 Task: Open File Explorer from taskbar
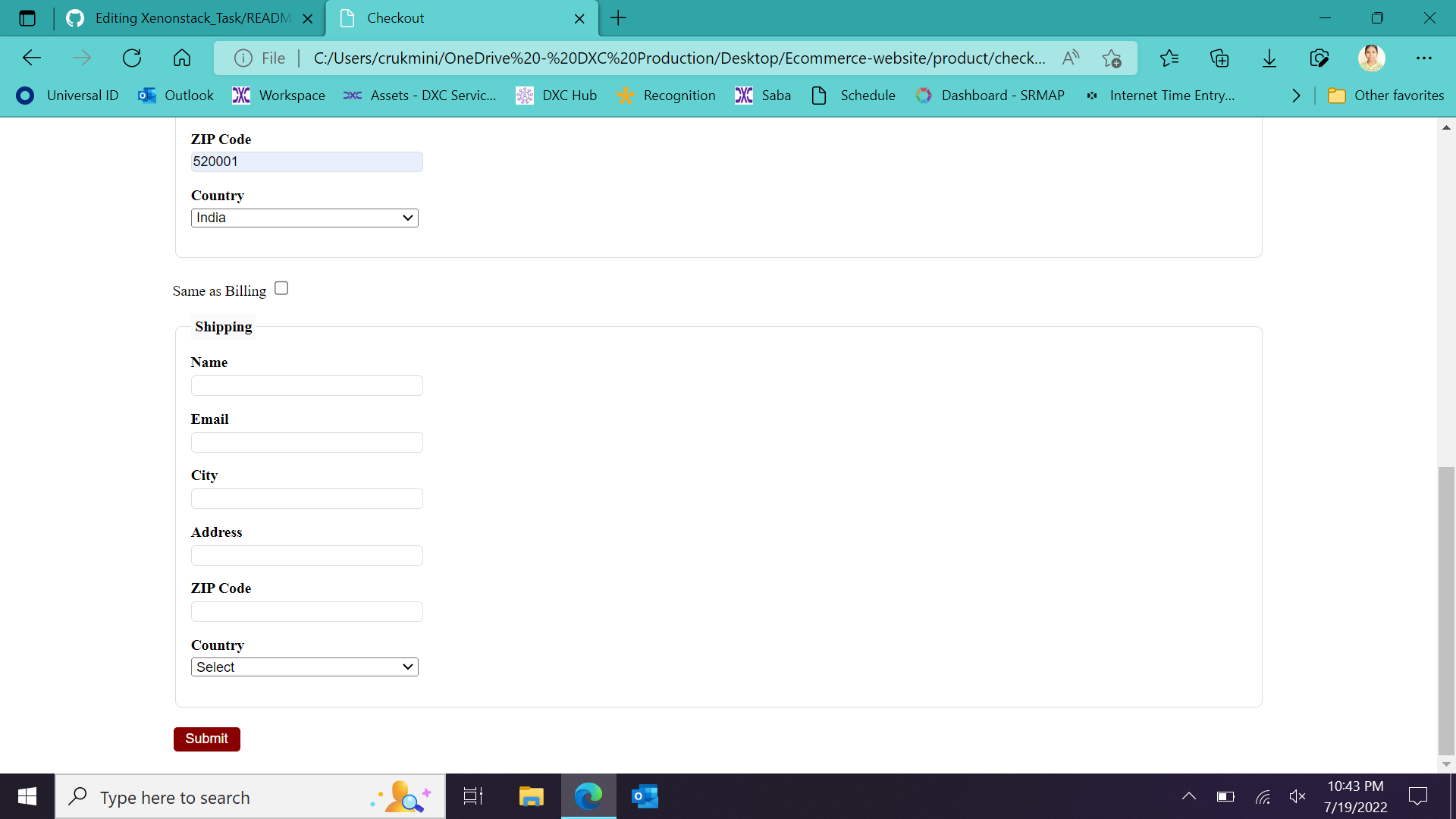[x=531, y=796]
